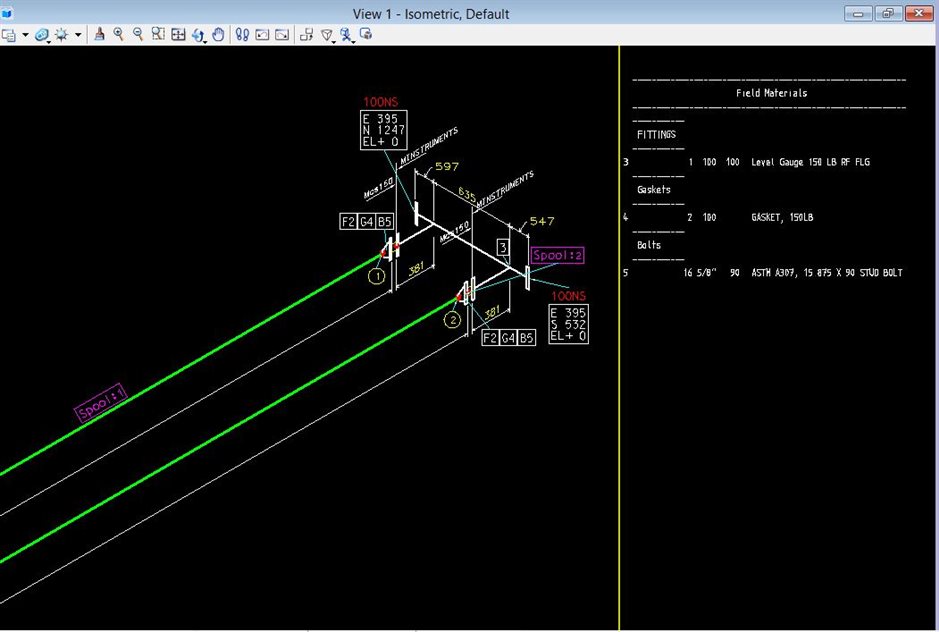This screenshot has height=632, width=939.
Task: Activate the Pan View hand tool
Action: click(219, 34)
